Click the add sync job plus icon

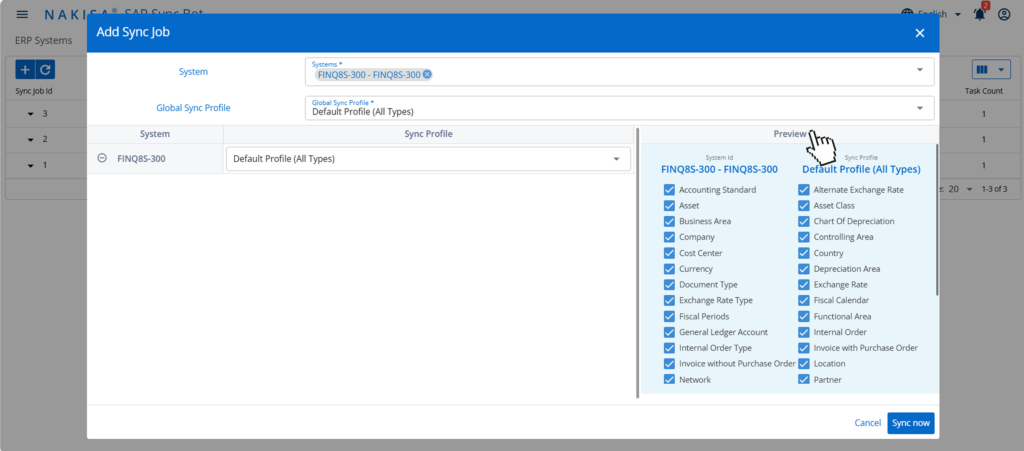tap(25, 69)
